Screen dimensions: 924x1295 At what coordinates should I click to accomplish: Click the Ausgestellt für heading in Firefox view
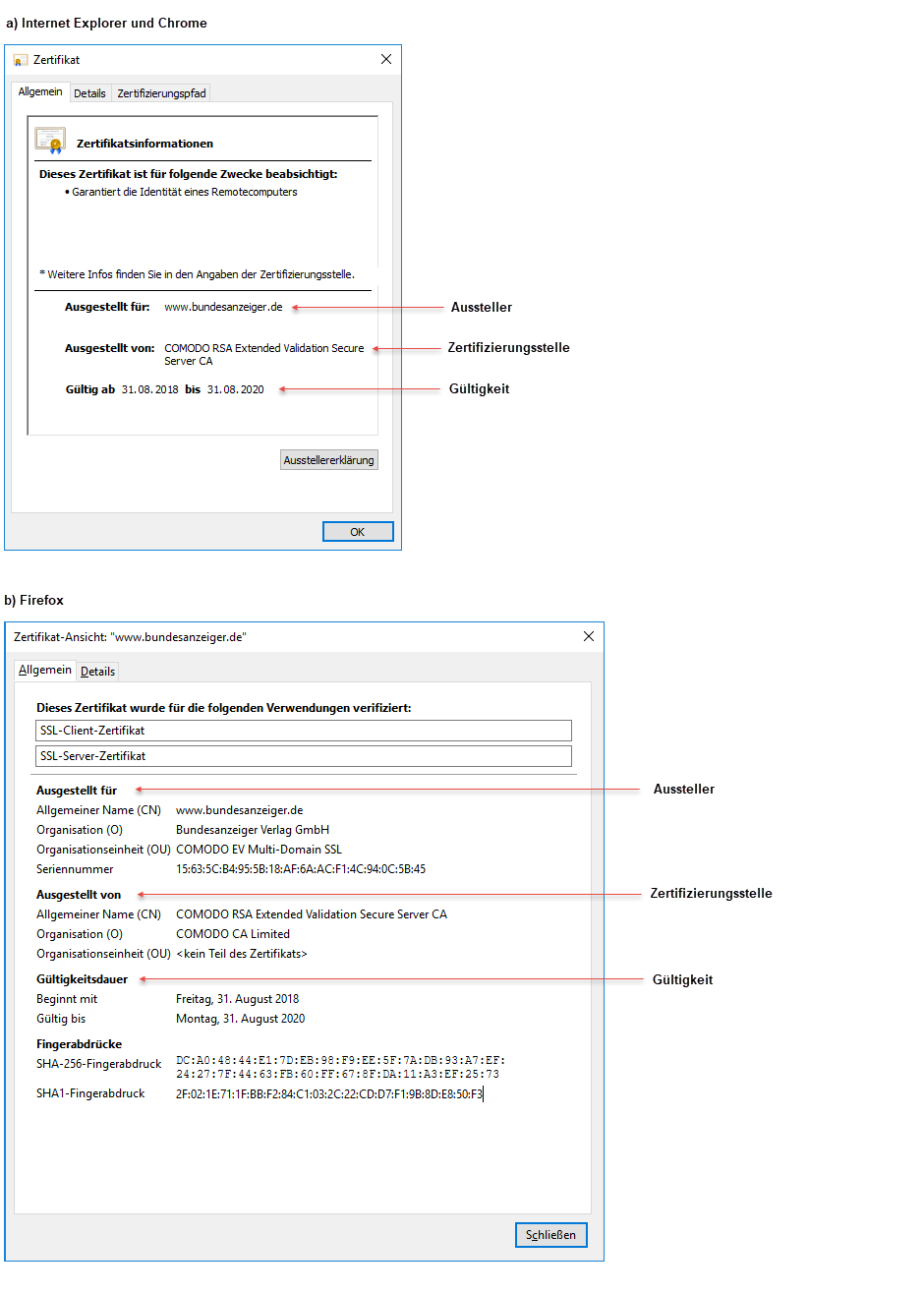pos(77,791)
